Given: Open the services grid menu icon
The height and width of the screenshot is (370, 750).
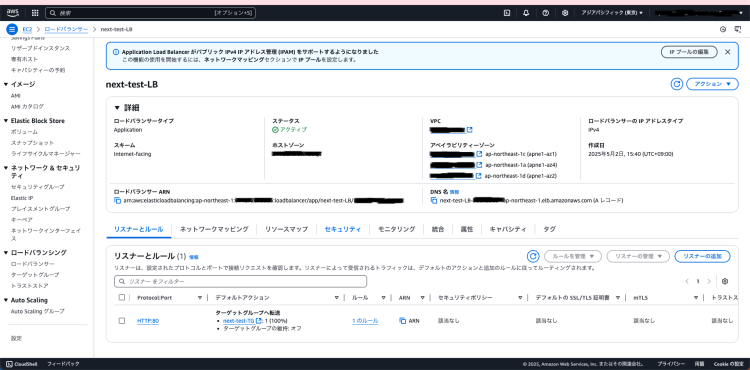Looking at the screenshot, I should [x=35, y=13].
